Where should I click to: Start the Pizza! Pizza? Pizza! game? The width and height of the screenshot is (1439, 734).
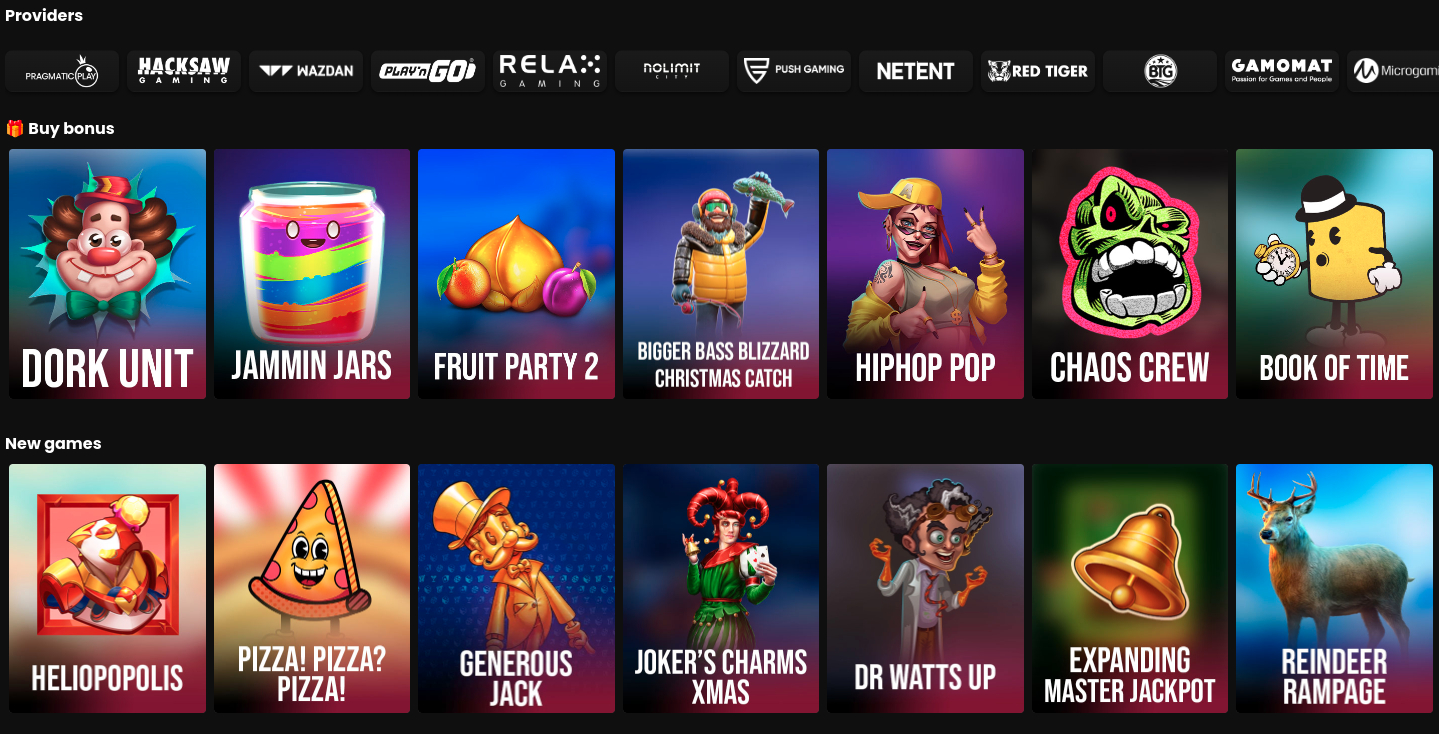click(312, 588)
